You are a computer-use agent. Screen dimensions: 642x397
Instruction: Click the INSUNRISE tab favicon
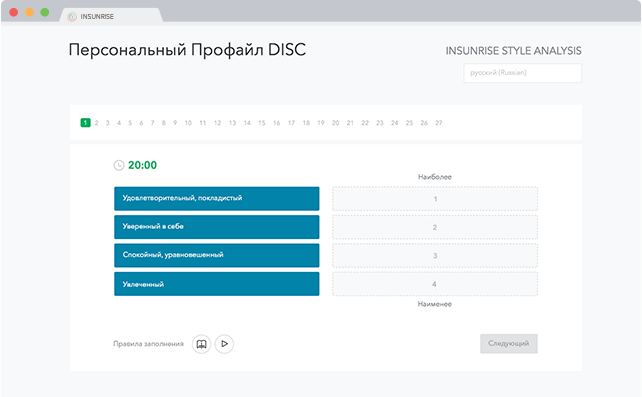(72, 16)
